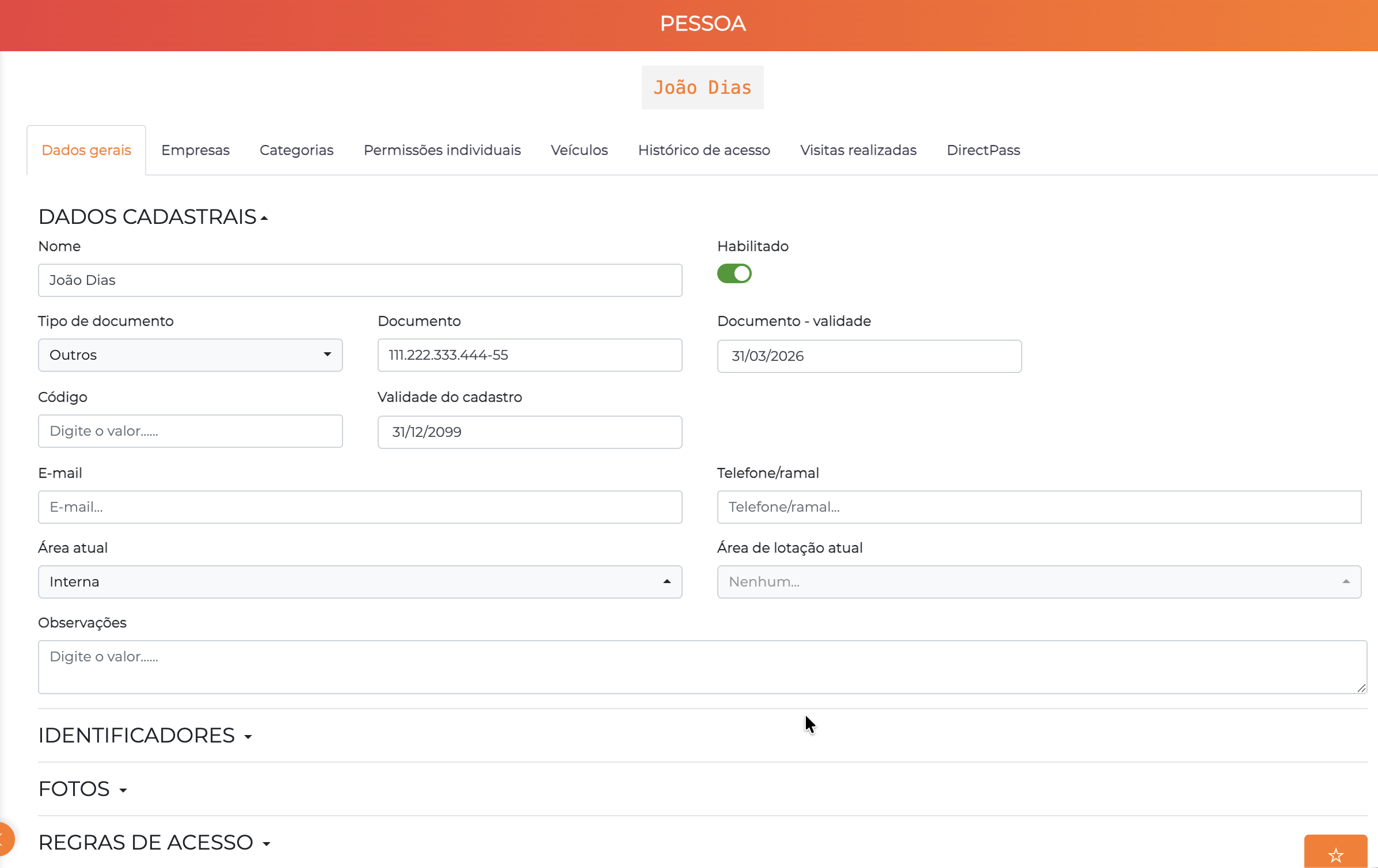Open the Veículos tab
The image size is (1378, 868).
[579, 150]
